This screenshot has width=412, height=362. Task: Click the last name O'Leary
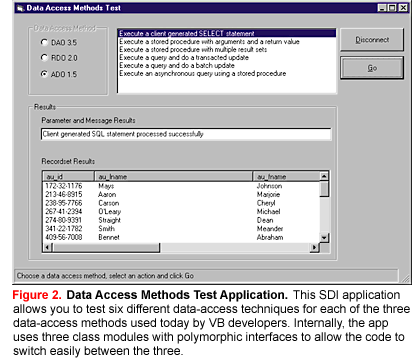(110, 212)
